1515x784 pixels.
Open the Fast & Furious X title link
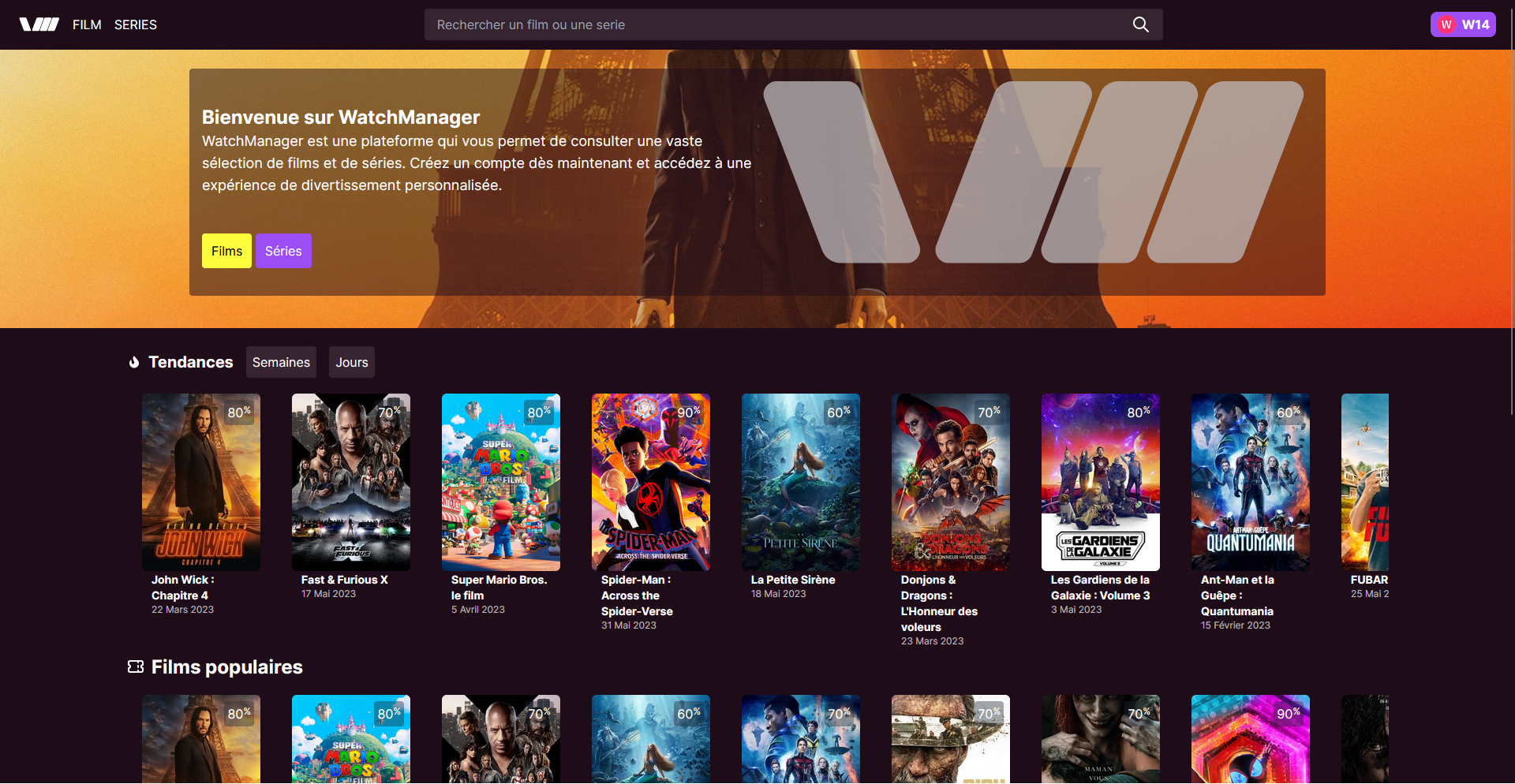click(344, 580)
